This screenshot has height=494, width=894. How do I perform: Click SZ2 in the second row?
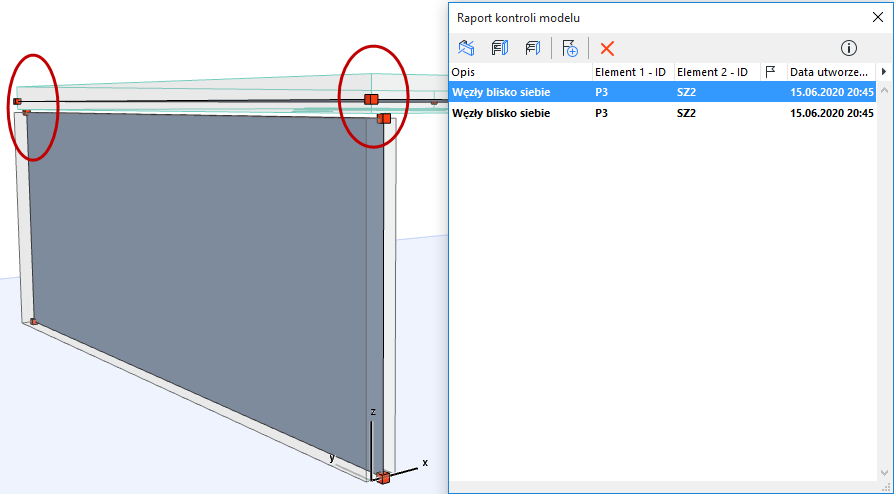(x=686, y=114)
